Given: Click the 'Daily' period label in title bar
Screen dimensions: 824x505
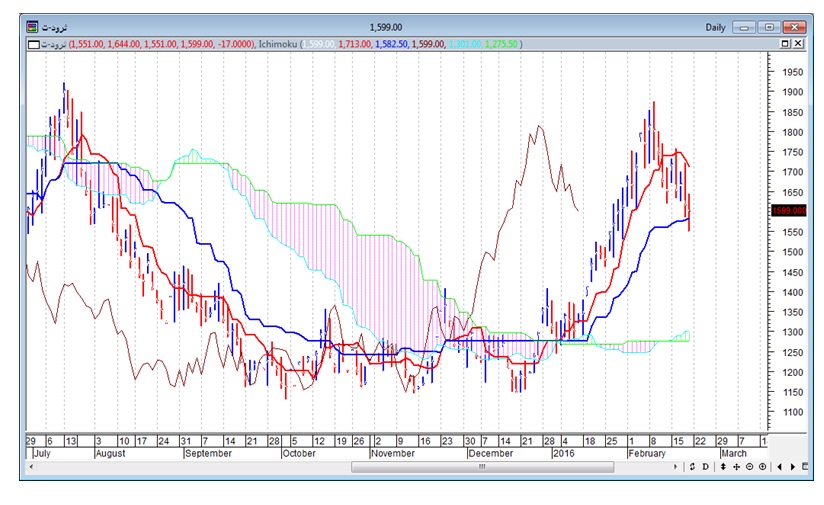Looking at the screenshot, I should click(715, 27).
